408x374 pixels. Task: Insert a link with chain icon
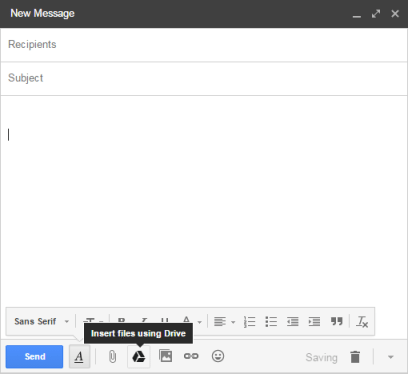click(x=191, y=356)
